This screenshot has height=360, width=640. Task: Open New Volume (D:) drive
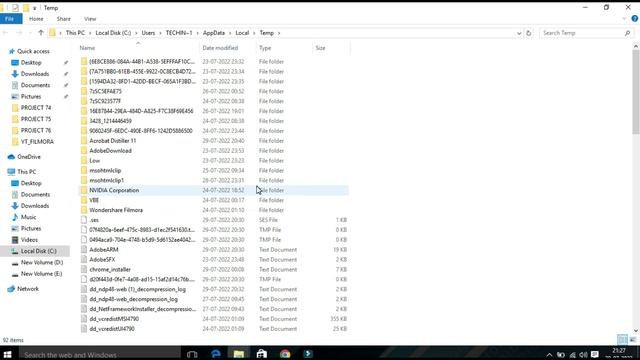tap(42, 262)
